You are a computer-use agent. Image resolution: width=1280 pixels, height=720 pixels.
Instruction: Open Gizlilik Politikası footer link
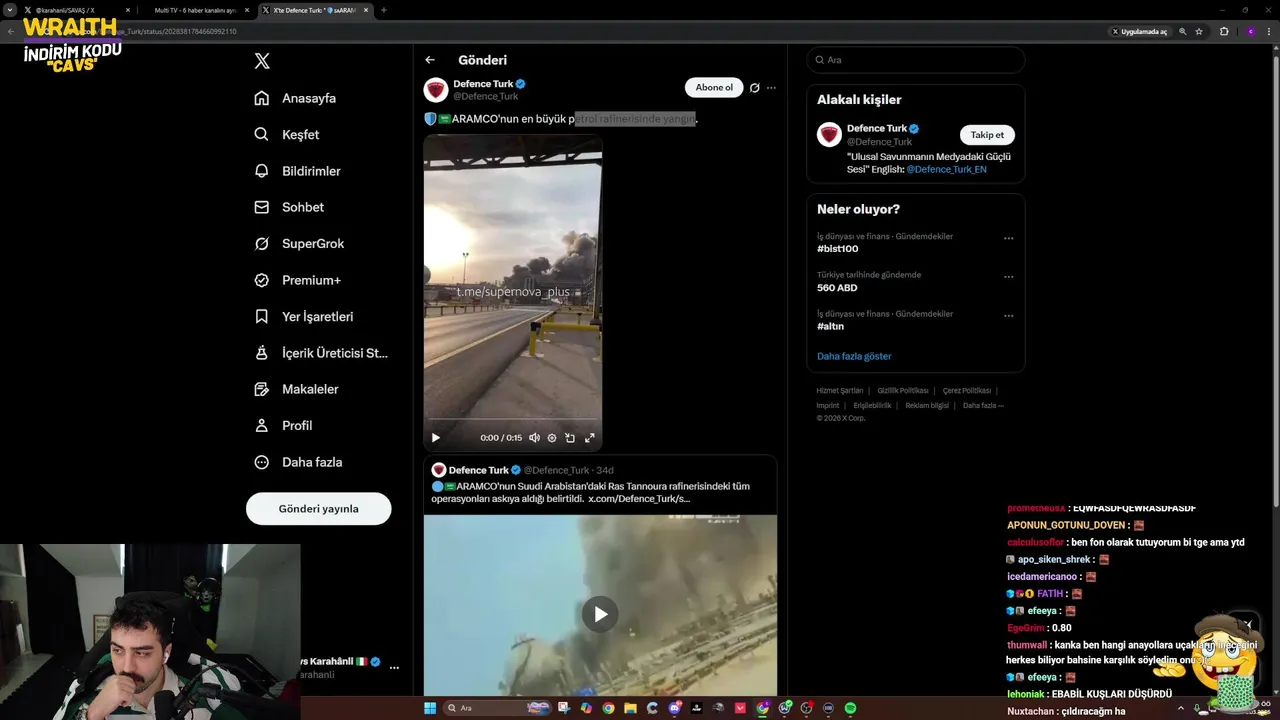903,391
